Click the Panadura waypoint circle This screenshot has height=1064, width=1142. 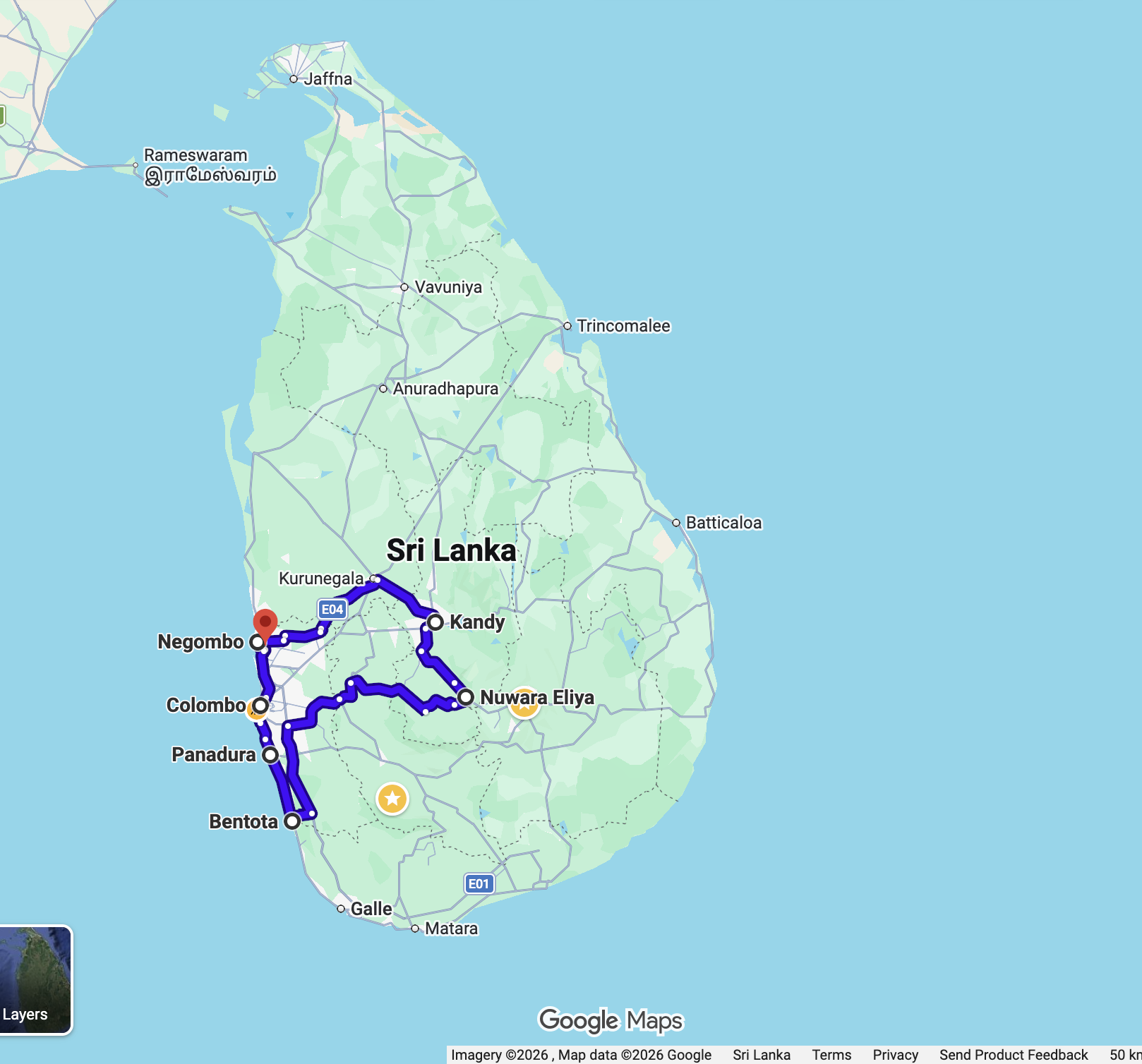(x=270, y=754)
